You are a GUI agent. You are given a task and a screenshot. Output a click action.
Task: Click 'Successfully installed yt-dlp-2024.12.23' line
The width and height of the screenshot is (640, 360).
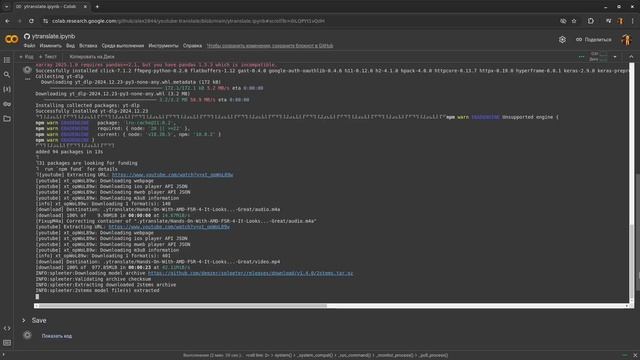click(92, 111)
